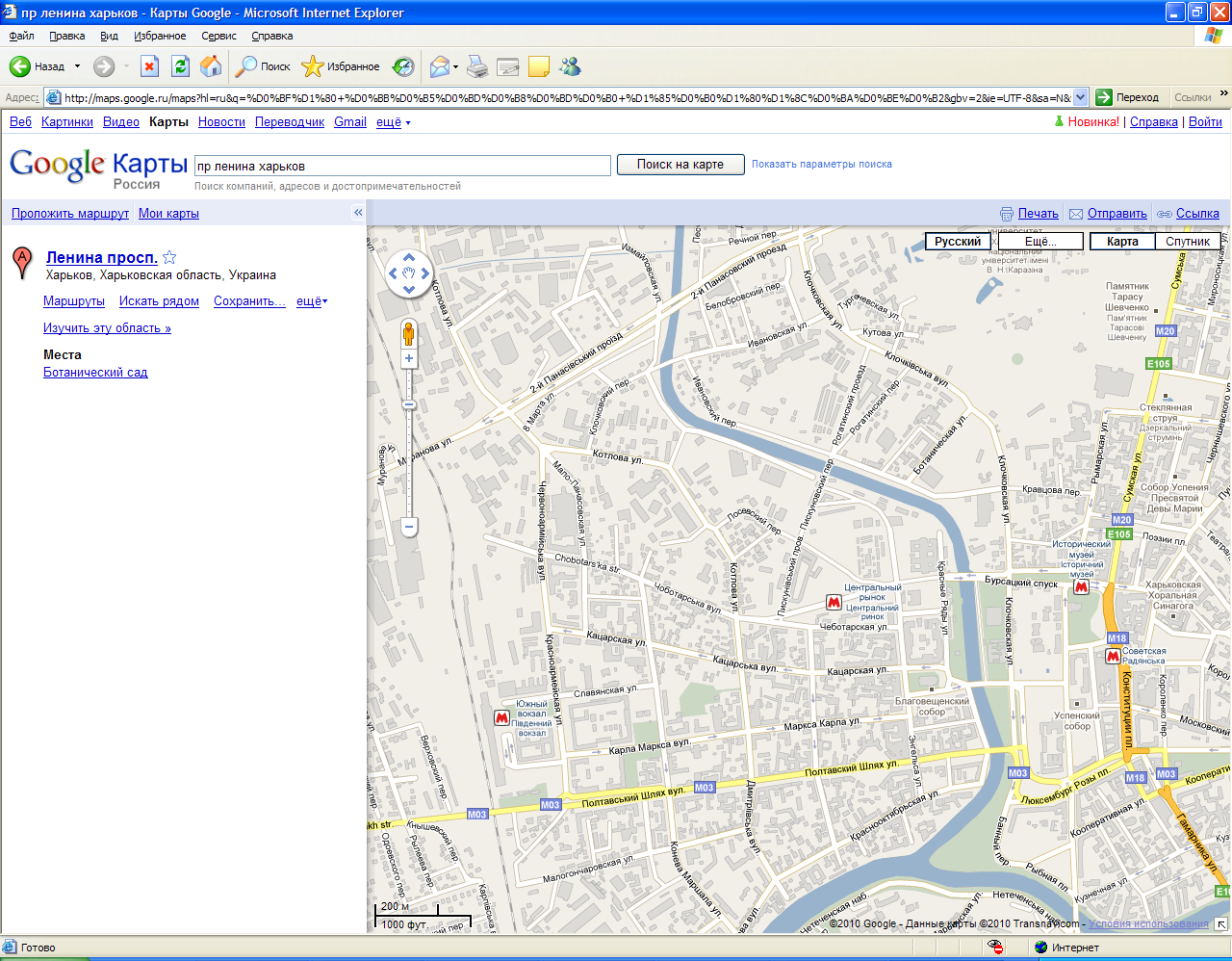This screenshot has height=961, width=1232.
Task: Open the Справка menu
Action: pos(272,36)
